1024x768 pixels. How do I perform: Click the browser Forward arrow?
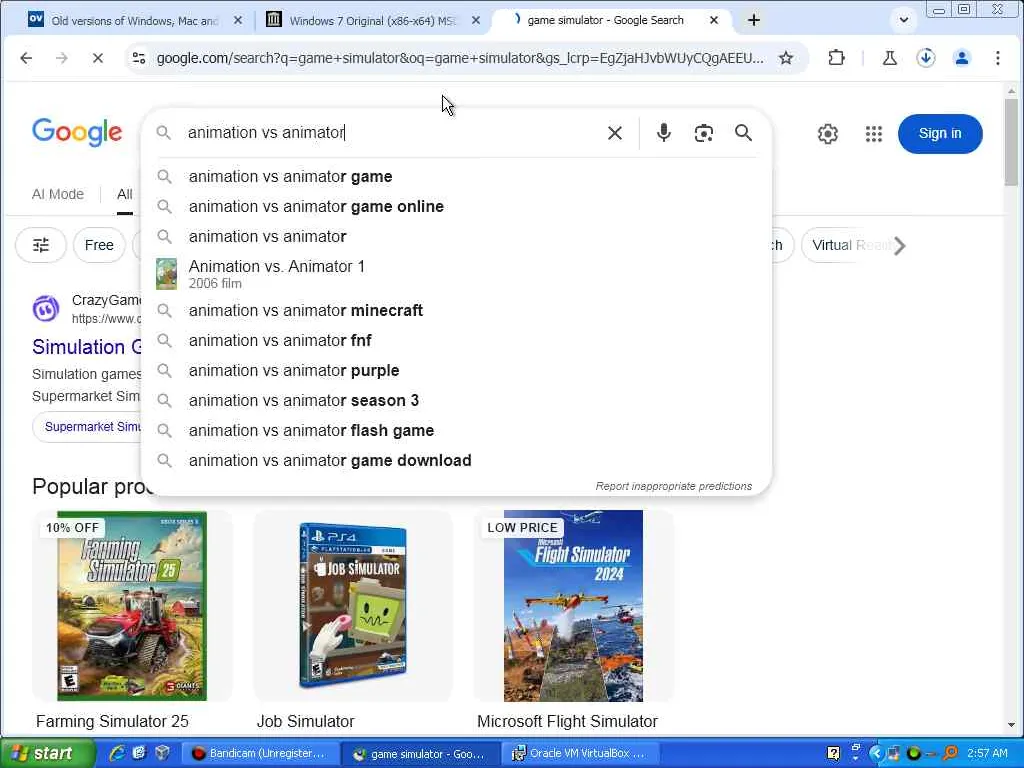pyautogui.click(x=62, y=58)
